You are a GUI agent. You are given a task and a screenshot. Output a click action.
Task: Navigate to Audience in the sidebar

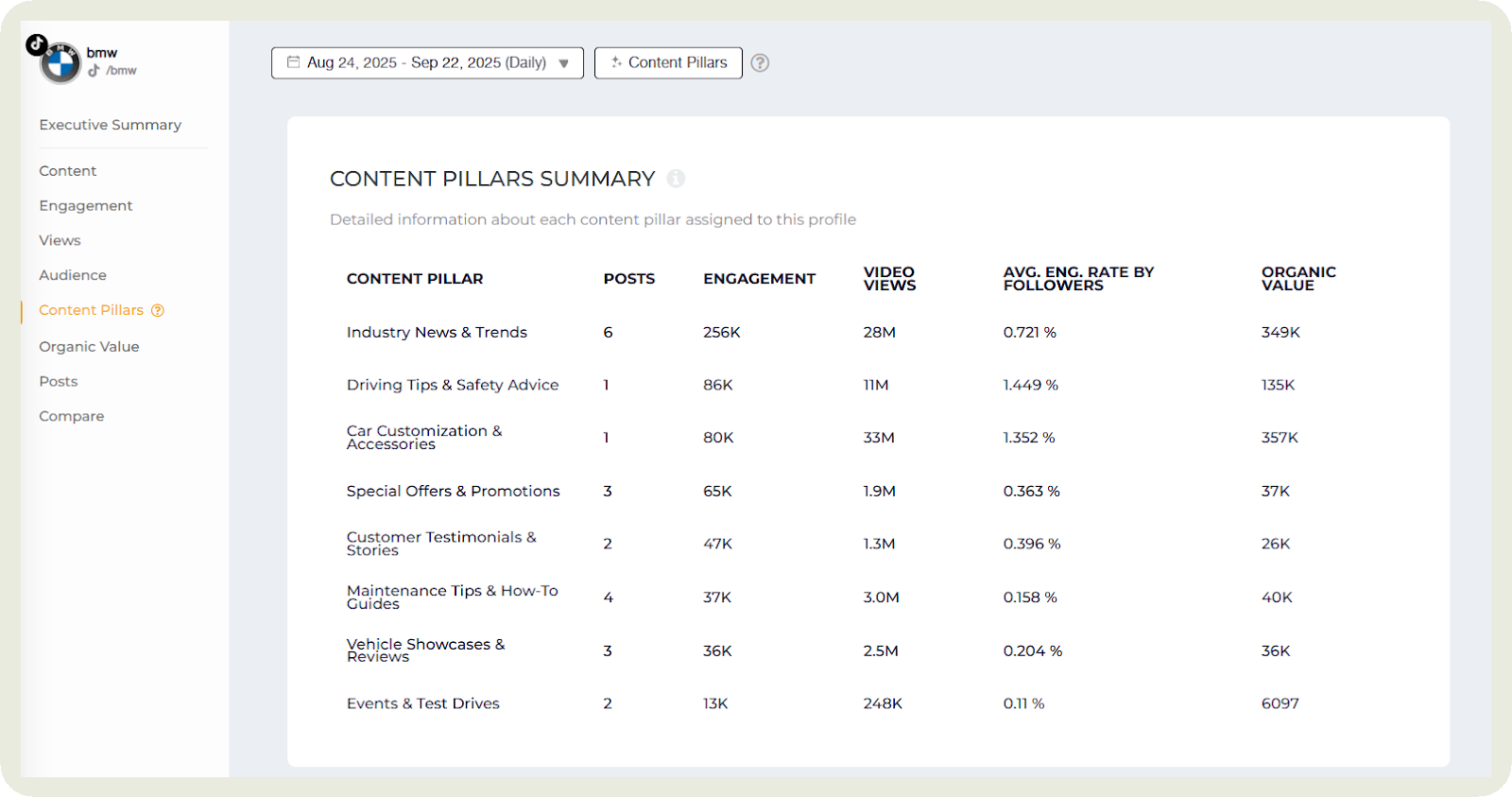pos(73,275)
